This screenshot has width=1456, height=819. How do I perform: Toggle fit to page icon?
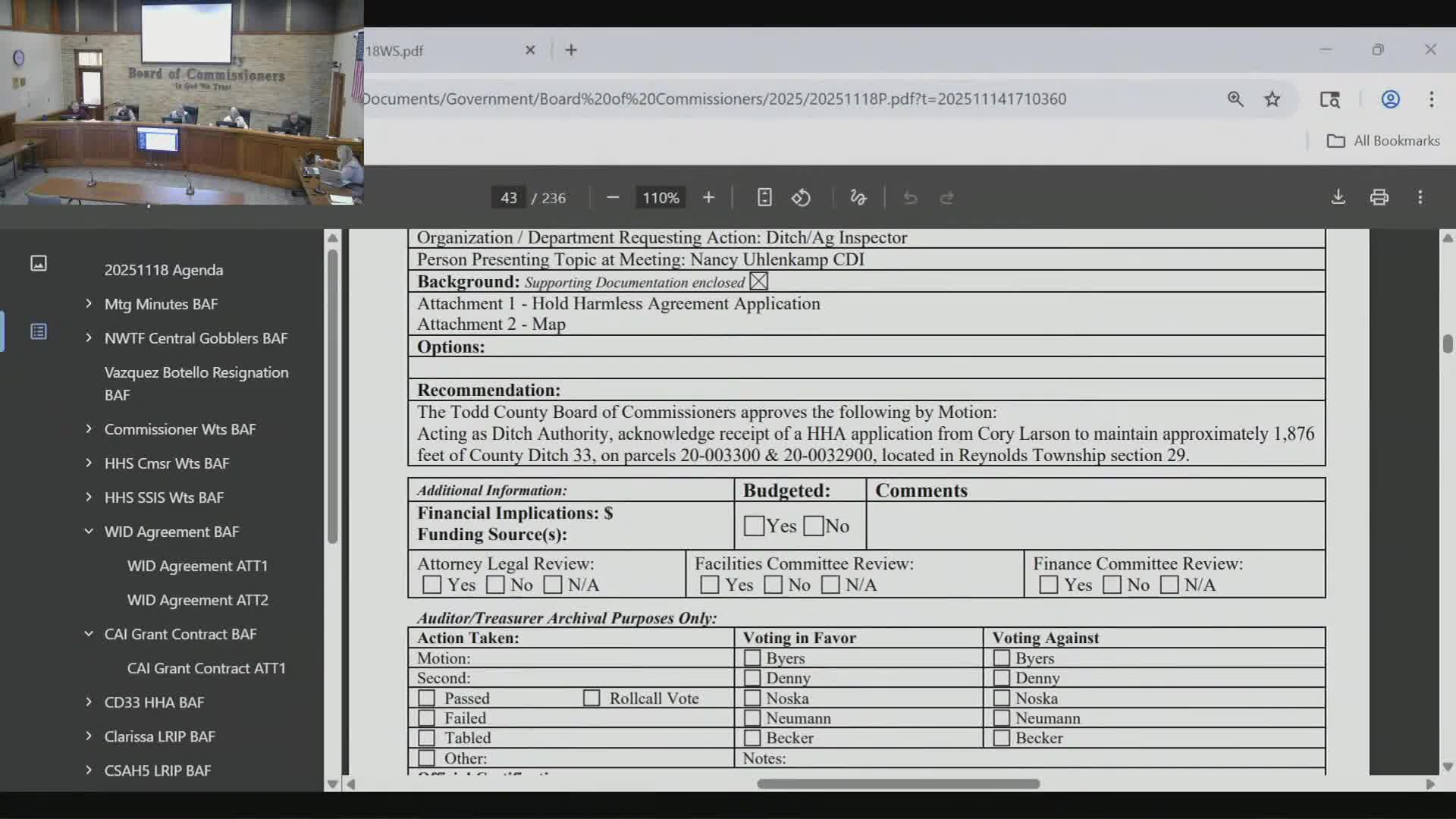coord(764,197)
